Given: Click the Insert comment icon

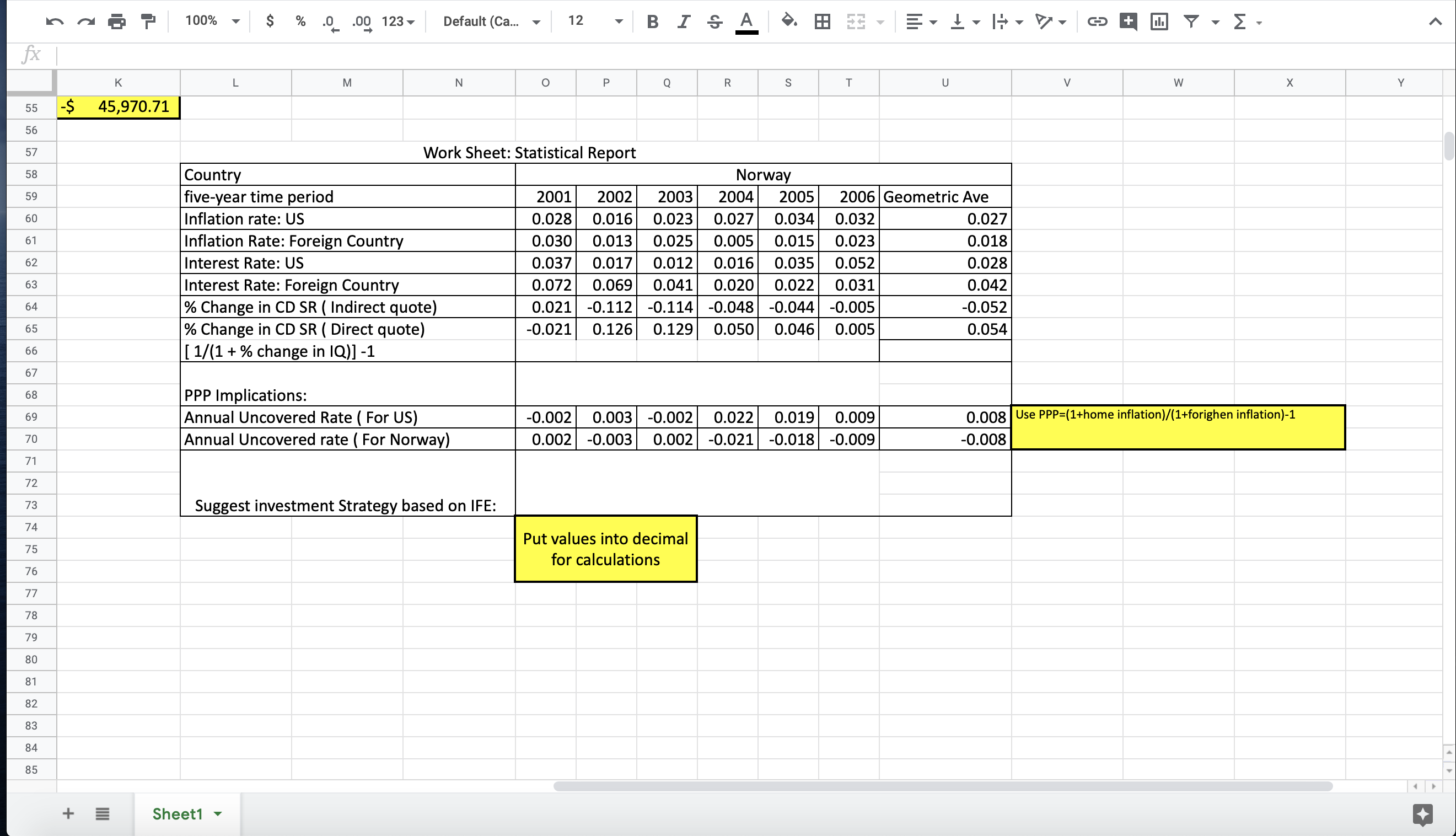Looking at the screenshot, I should (1128, 22).
